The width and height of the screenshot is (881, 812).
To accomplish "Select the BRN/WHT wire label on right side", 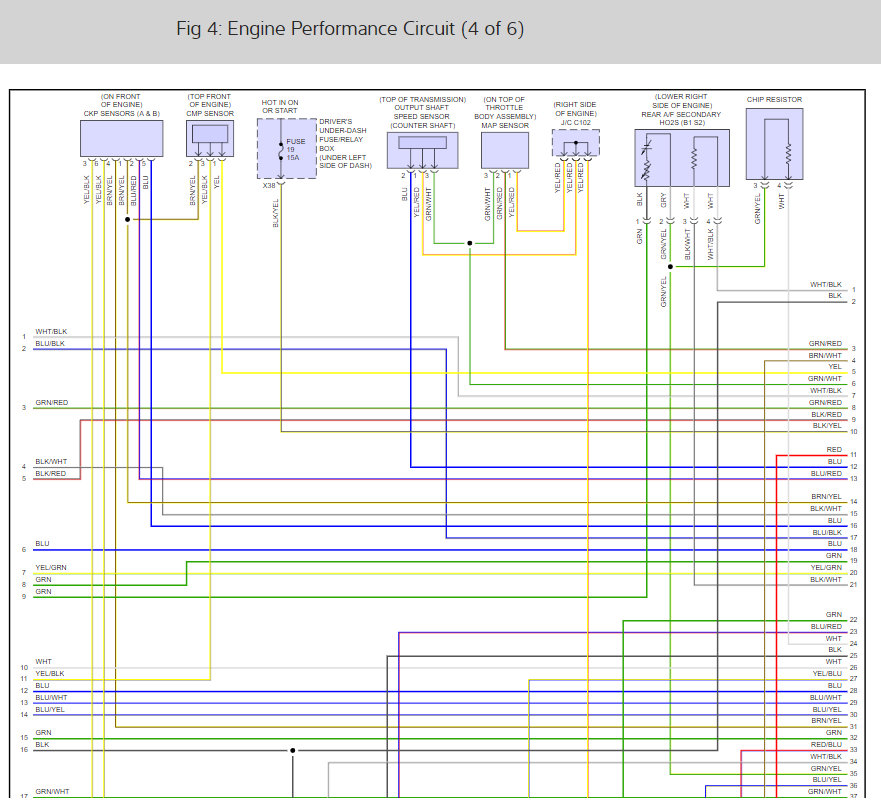I will (x=825, y=355).
